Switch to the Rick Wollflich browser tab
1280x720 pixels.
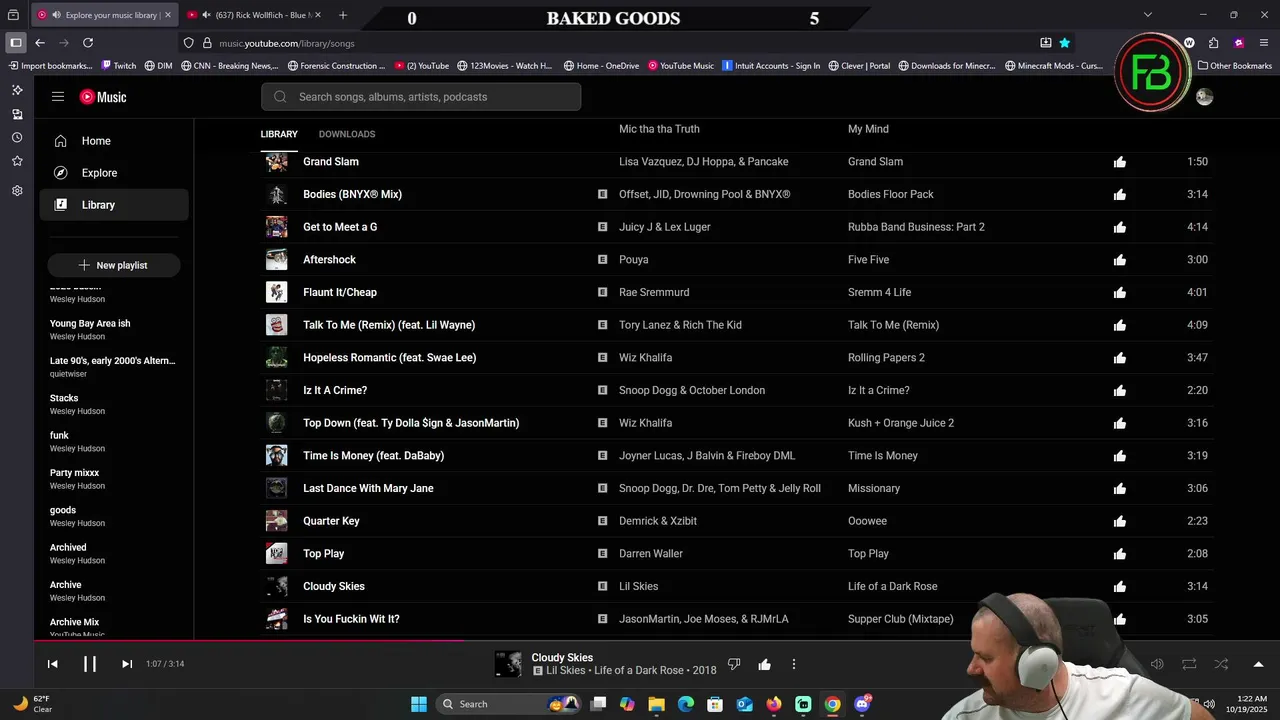pyautogui.click(x=254, y=15)
